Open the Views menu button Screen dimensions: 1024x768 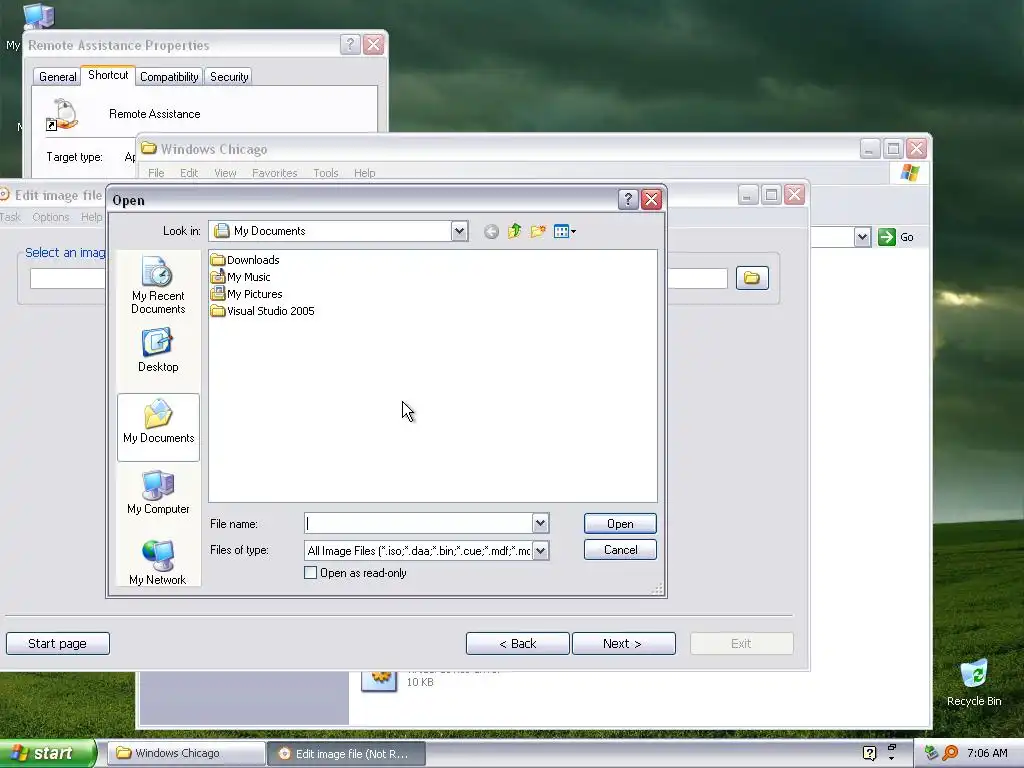click(x=564, y=231)
